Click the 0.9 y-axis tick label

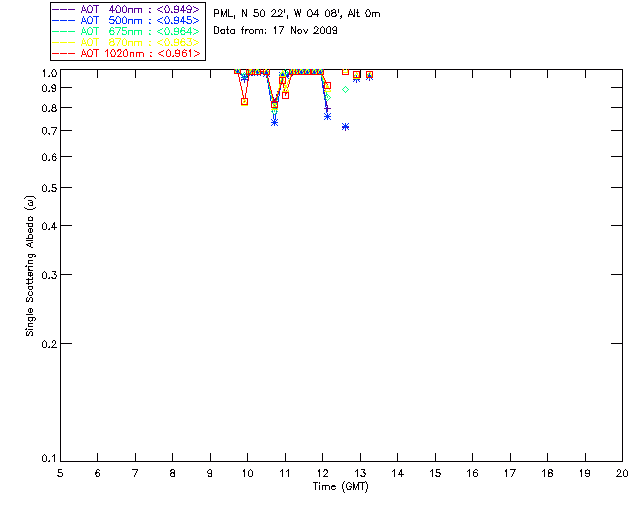point(49,88)
